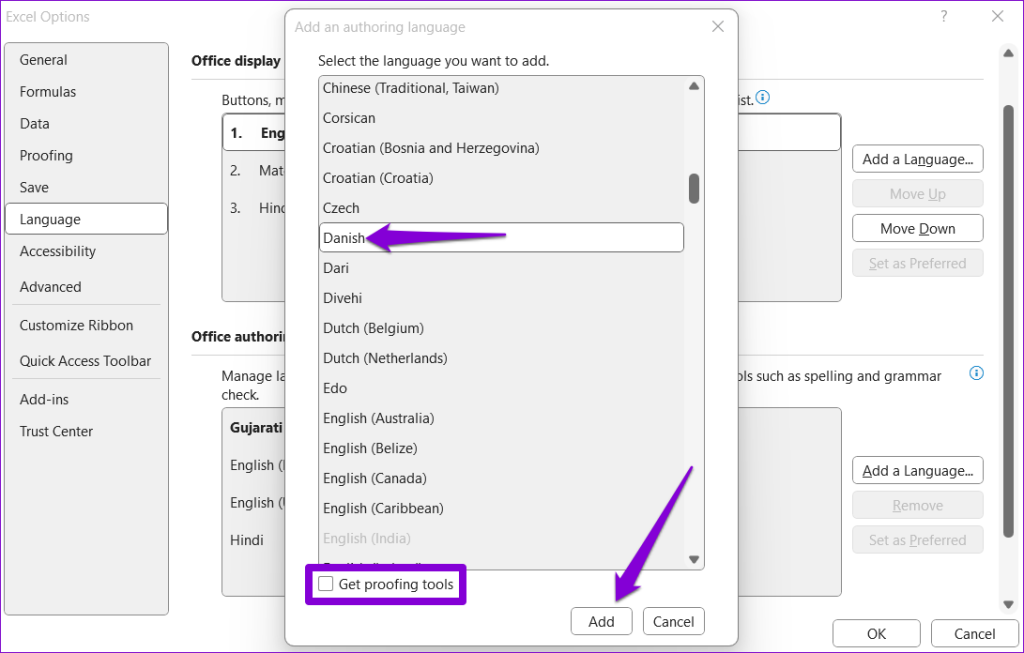The height and width of the screenshot is (653, 1024).
Task: Select Czech in the language list
Action: (x=501, y=208)
